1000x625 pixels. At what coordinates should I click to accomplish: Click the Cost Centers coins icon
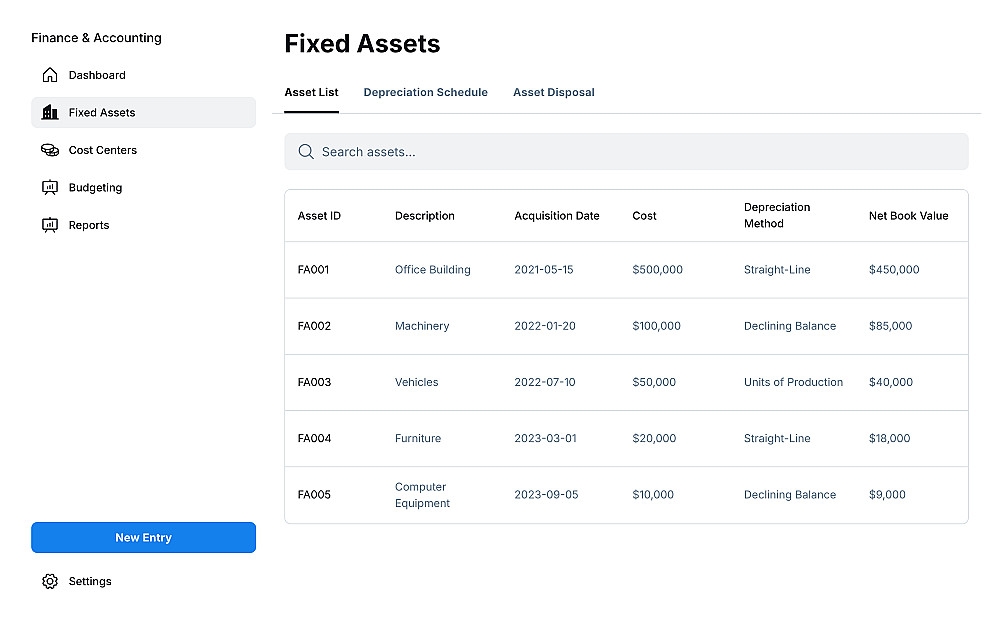50,150
